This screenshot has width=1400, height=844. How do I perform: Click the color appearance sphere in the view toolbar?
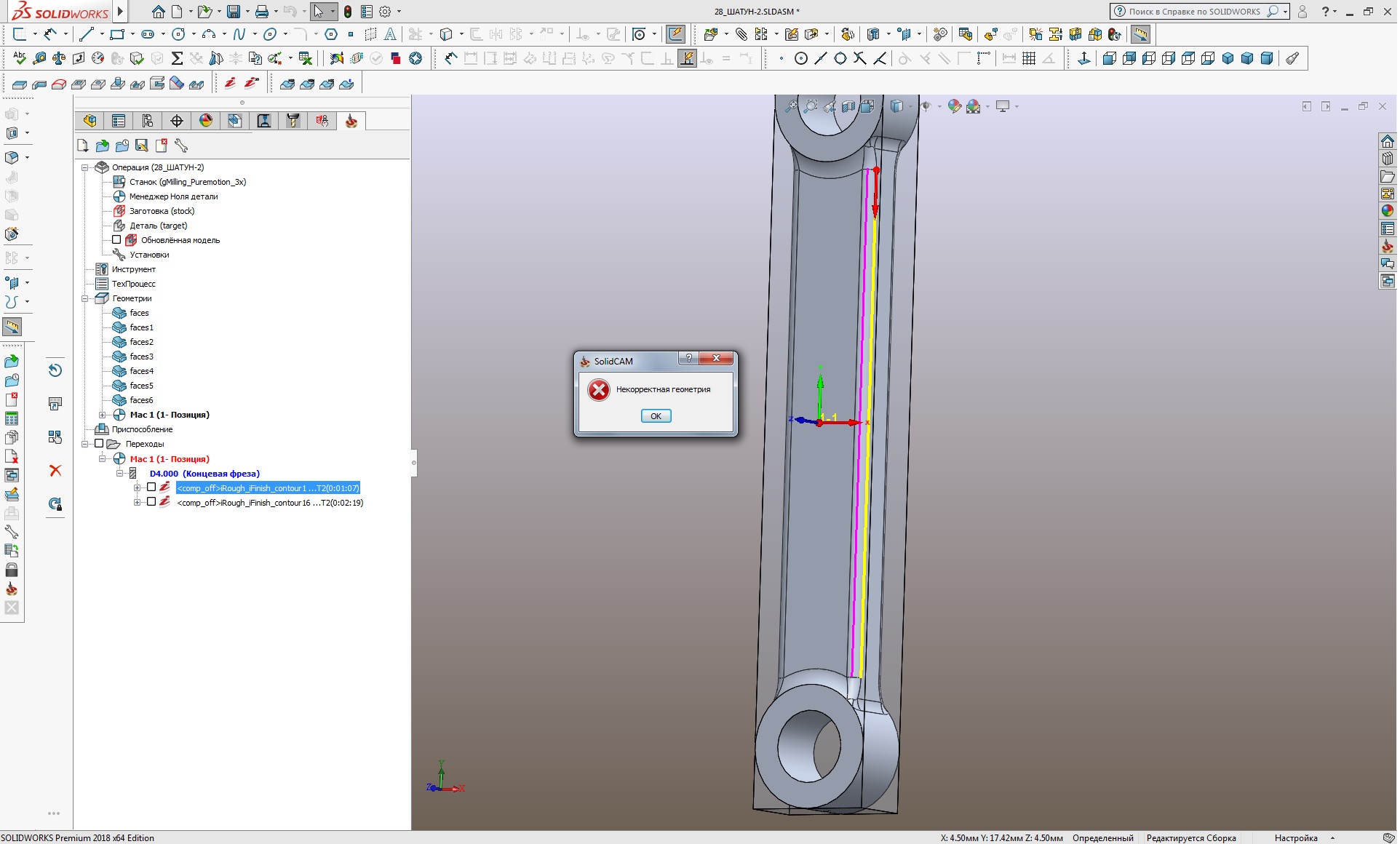(x=954, y=106)
